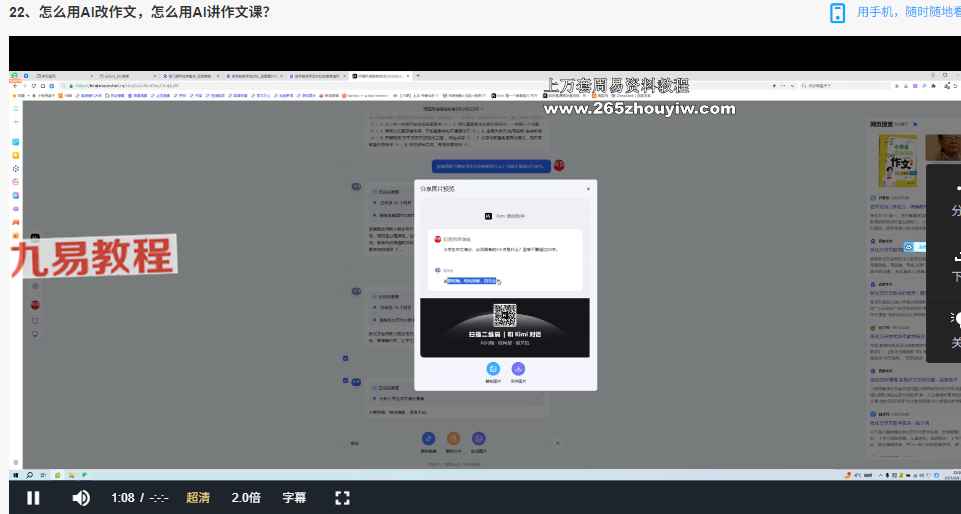Click the close-light toggle in side panel

click(955, 328)
